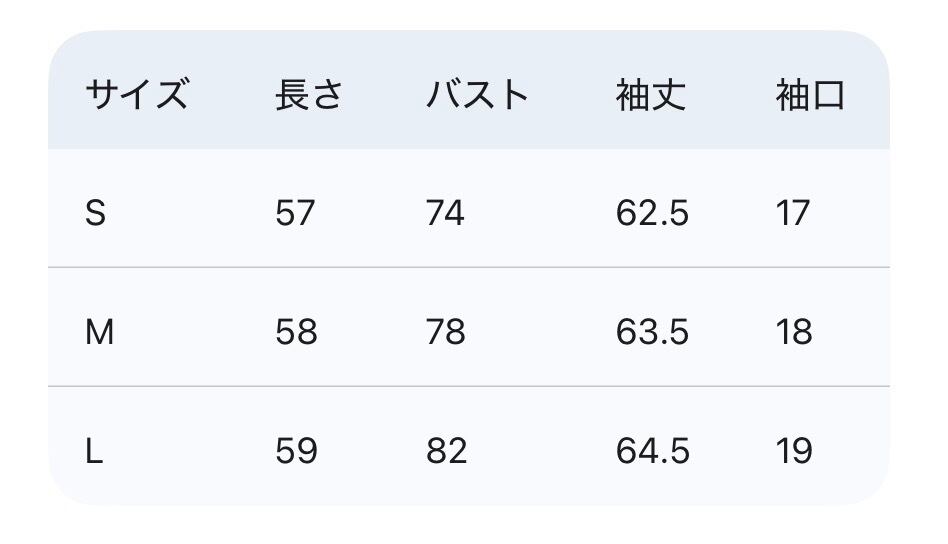
Task: Click sleeve length value 63.5
Action: click(652, 332)
